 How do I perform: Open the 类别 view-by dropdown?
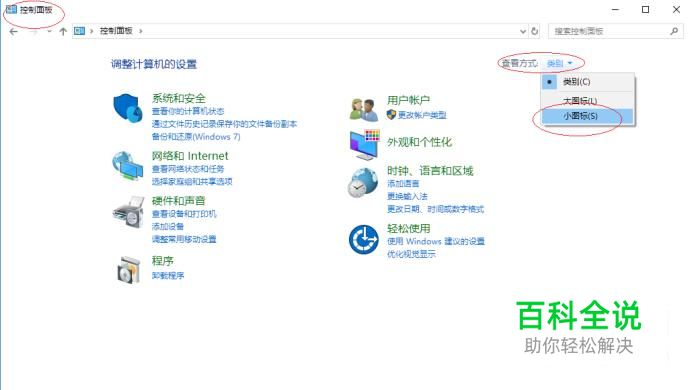[559, 64]
